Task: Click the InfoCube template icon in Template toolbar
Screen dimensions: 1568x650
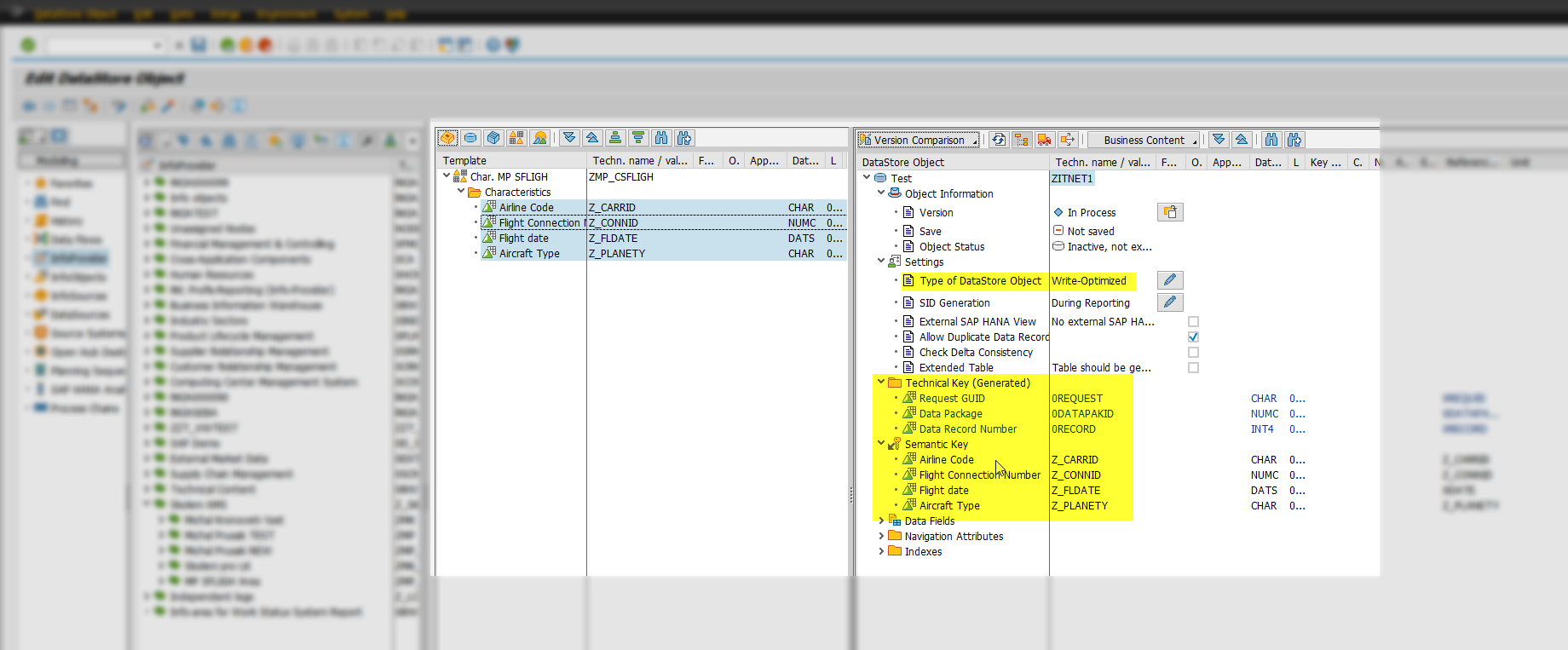Action: (493, 138)
